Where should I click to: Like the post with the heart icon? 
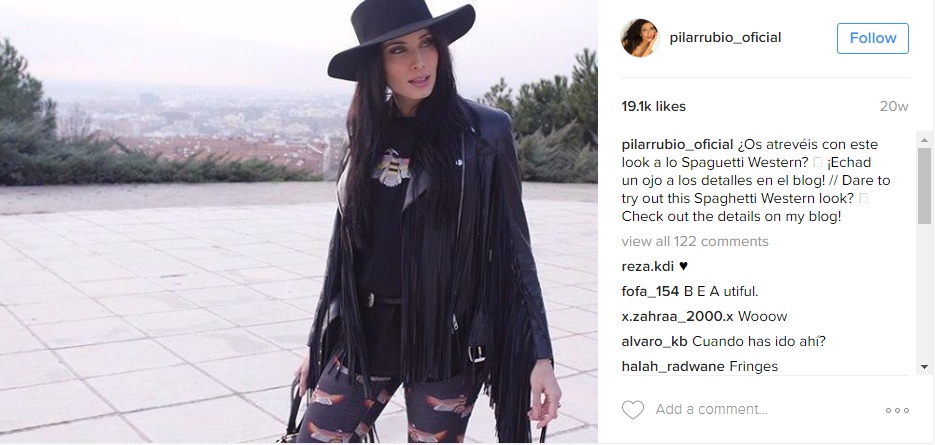point(633,410)
